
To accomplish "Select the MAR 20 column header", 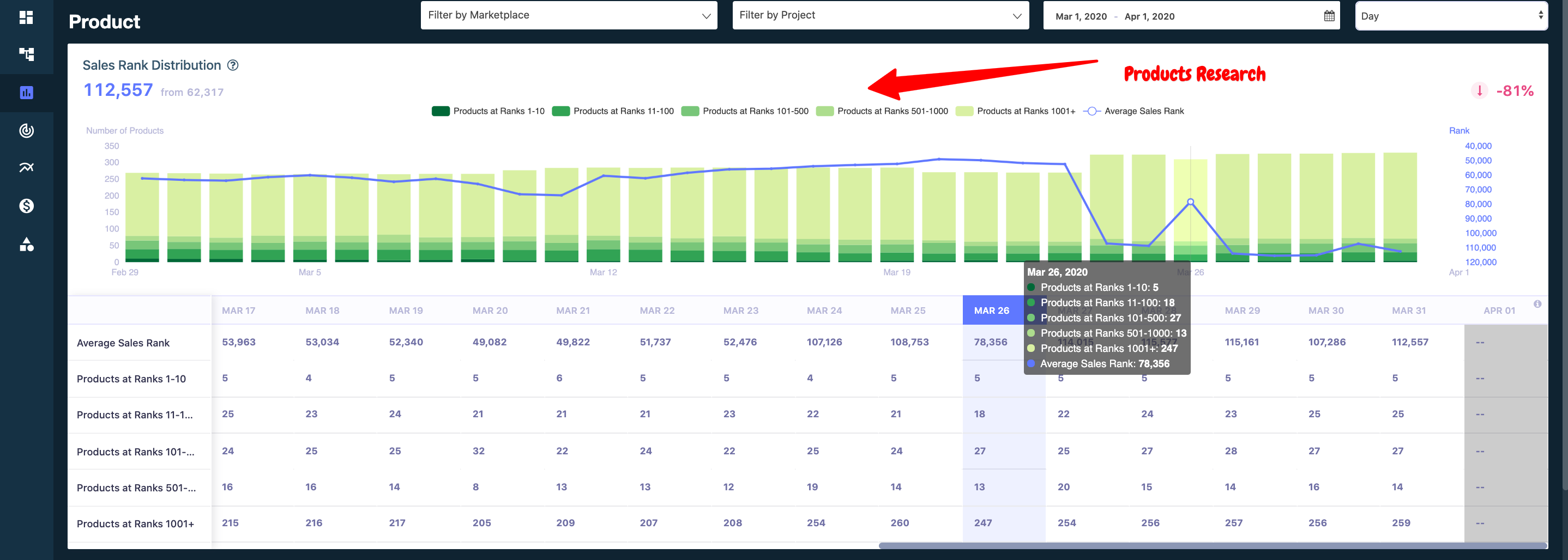I will [x=490, y=311].
